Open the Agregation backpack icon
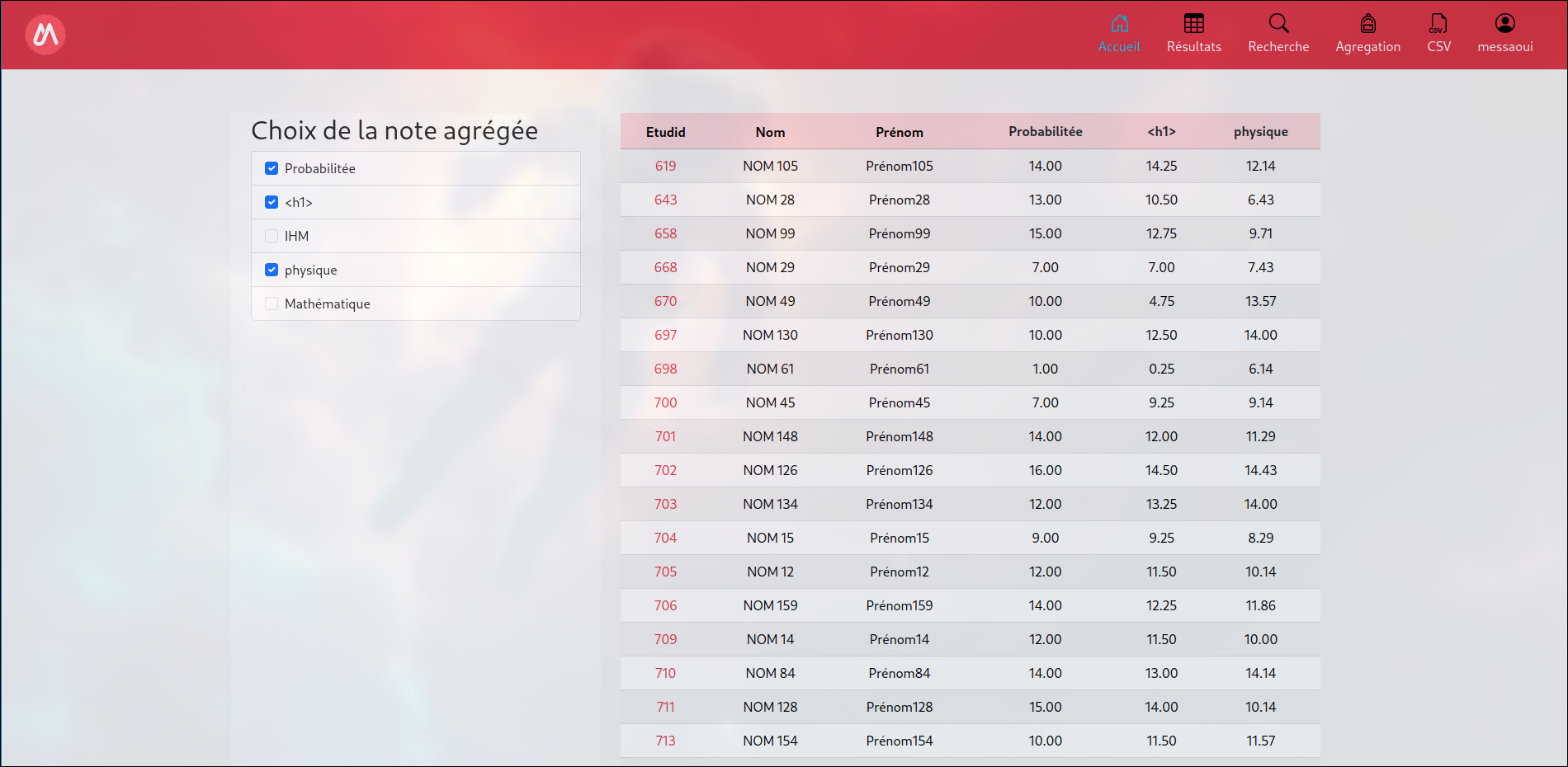The image size is (1568, 767). 1367,24
